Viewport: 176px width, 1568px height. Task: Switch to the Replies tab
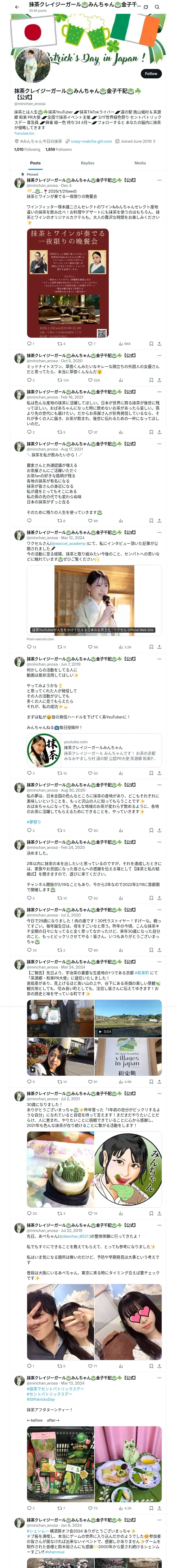87,163
